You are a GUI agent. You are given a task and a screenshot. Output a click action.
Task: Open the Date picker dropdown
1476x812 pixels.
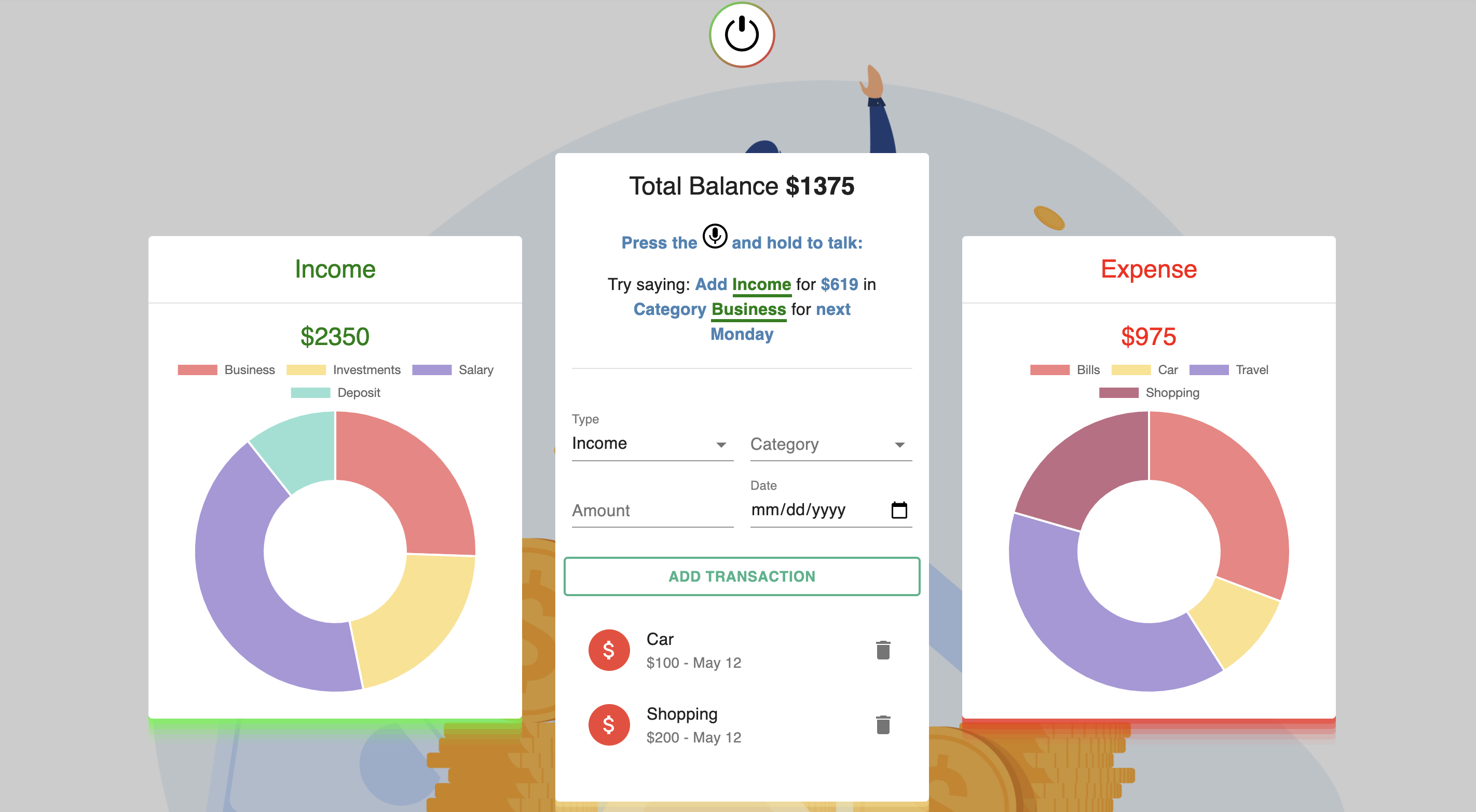898,510
